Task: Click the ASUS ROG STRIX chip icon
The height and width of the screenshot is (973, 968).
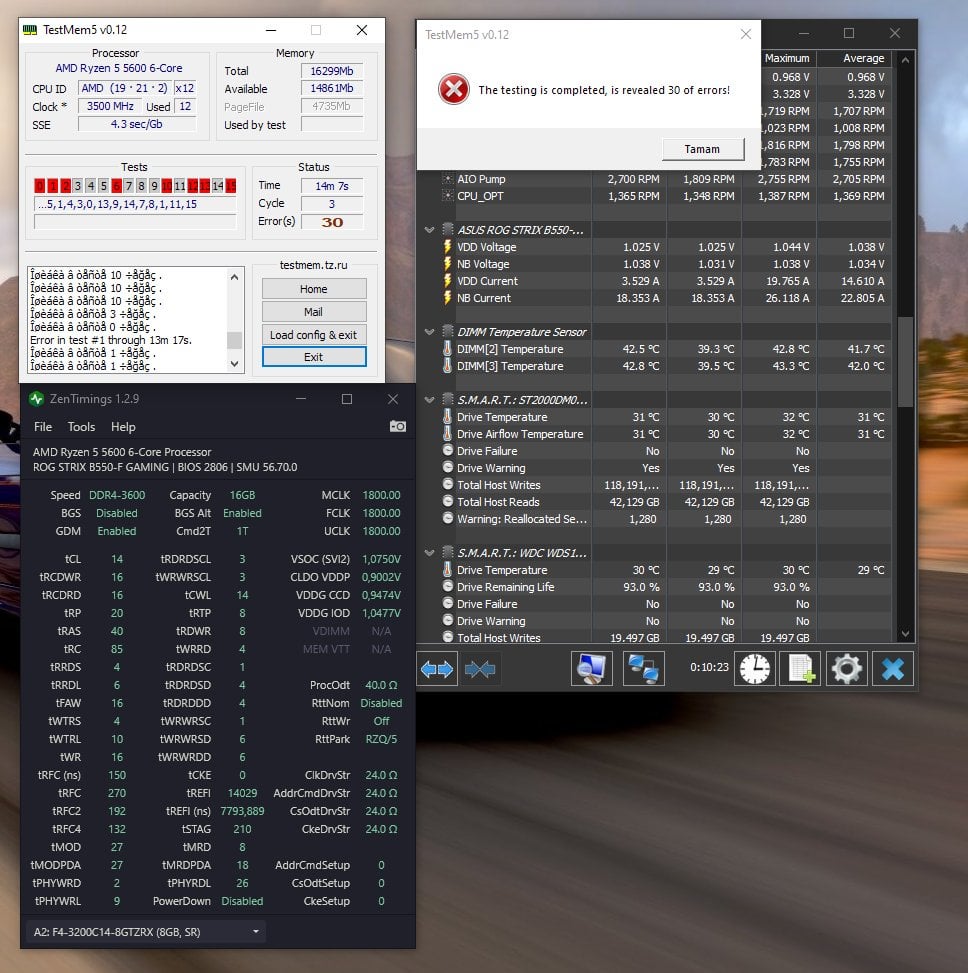Action: point(447,230)
